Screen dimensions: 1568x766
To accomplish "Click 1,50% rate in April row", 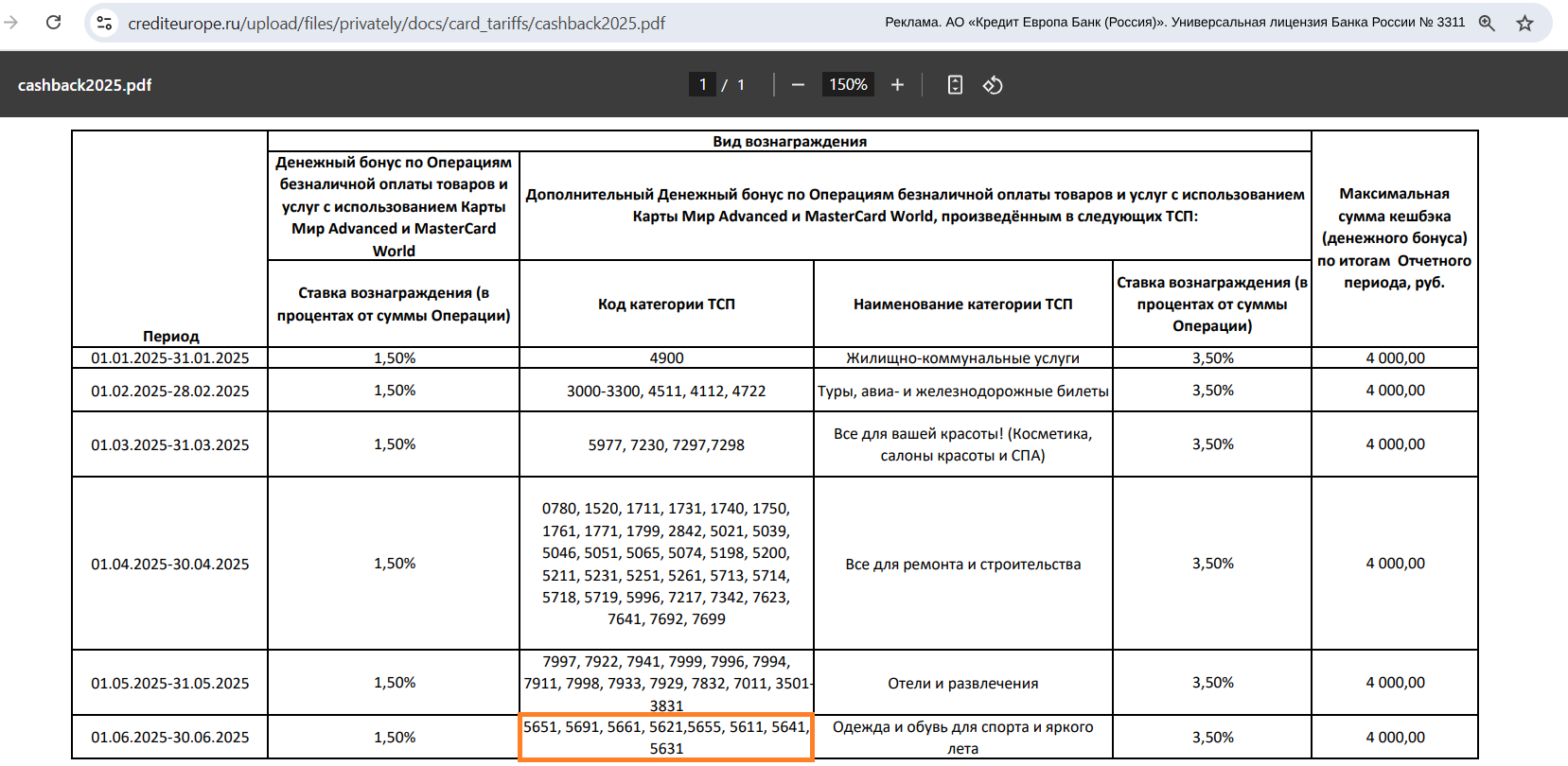I will tap(395, 564).
